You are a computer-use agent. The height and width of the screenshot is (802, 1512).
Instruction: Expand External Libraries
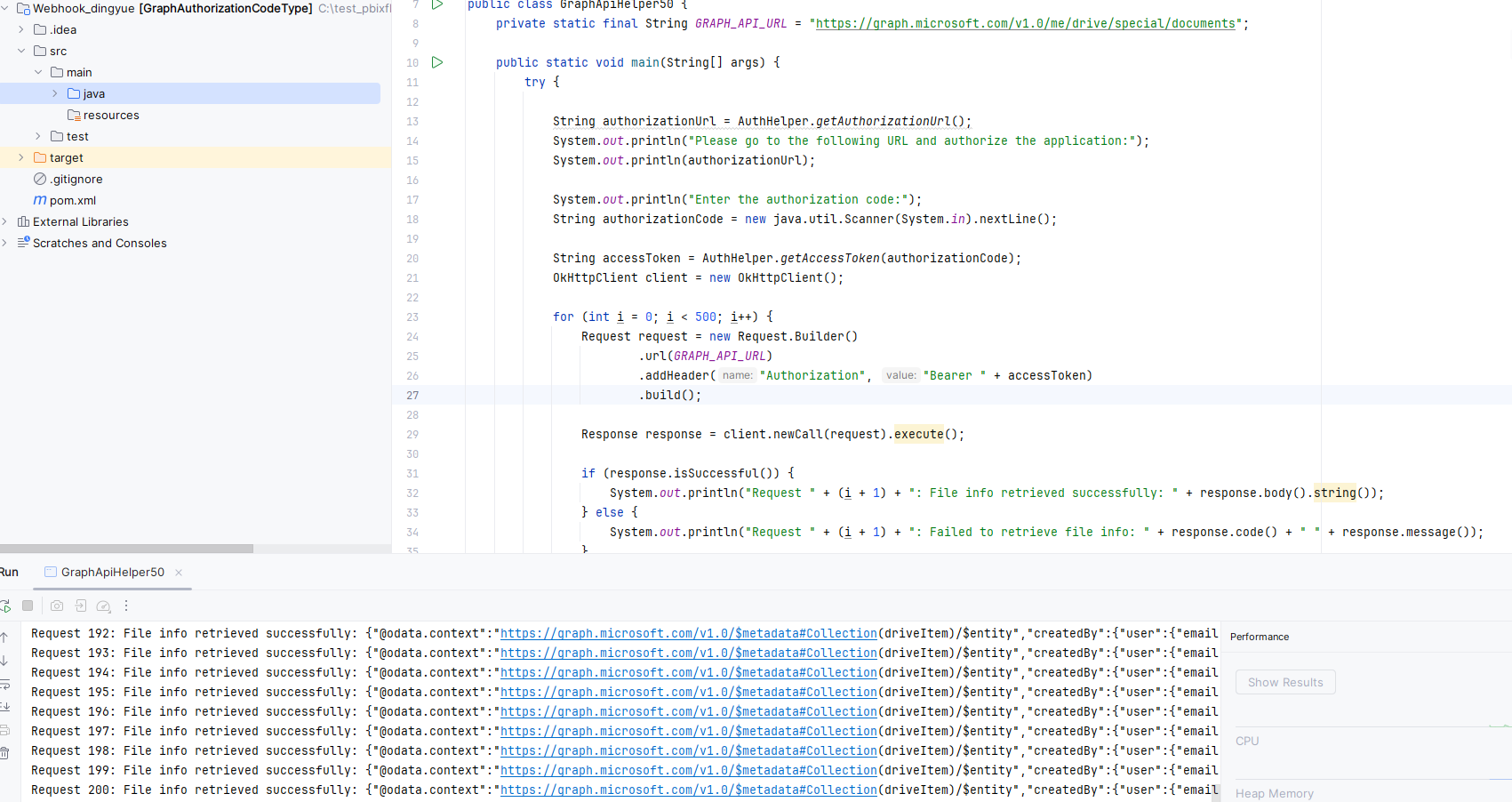[5, 221]
